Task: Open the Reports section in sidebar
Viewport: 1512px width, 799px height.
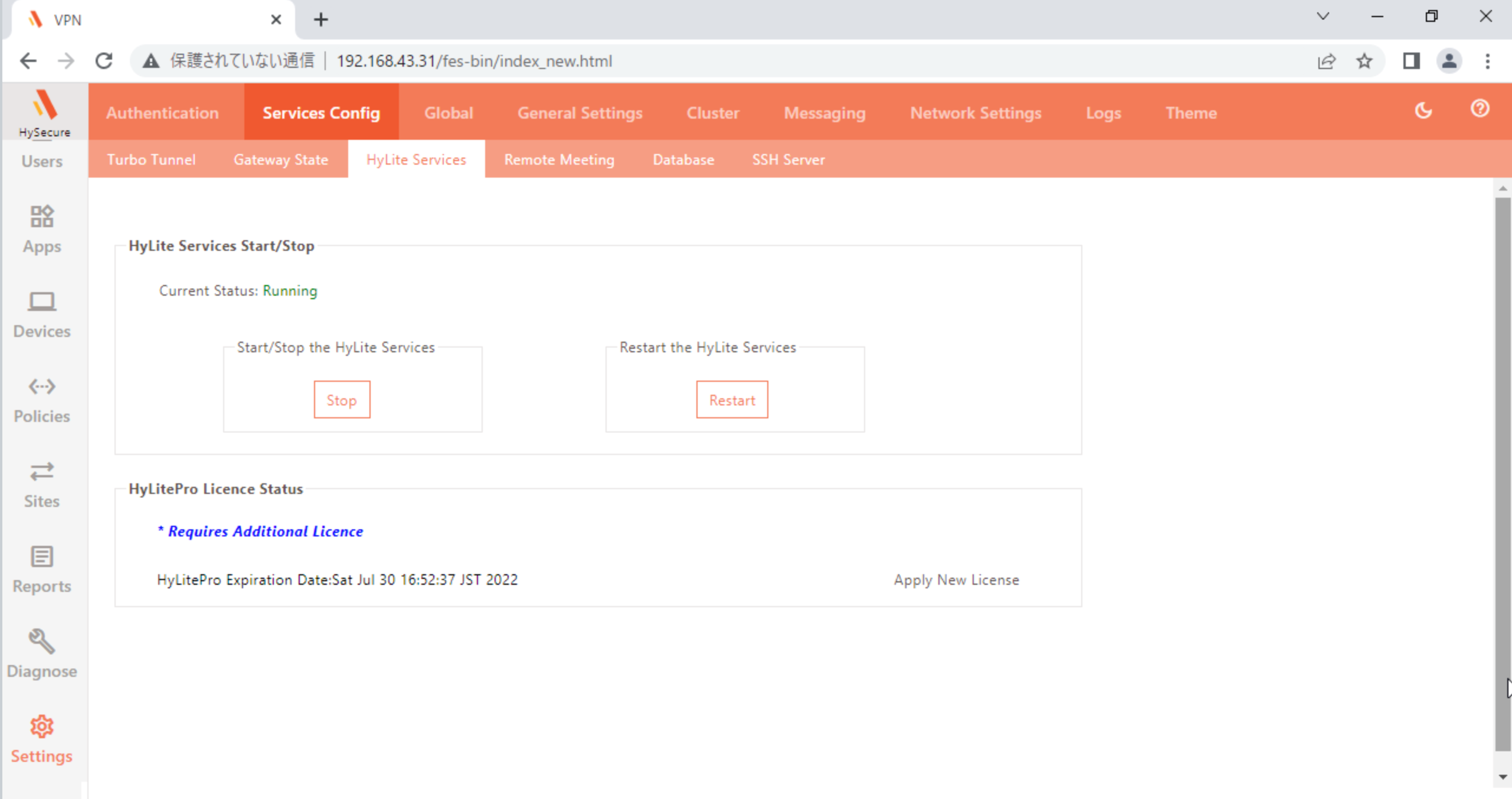Action: pos(42,569)
